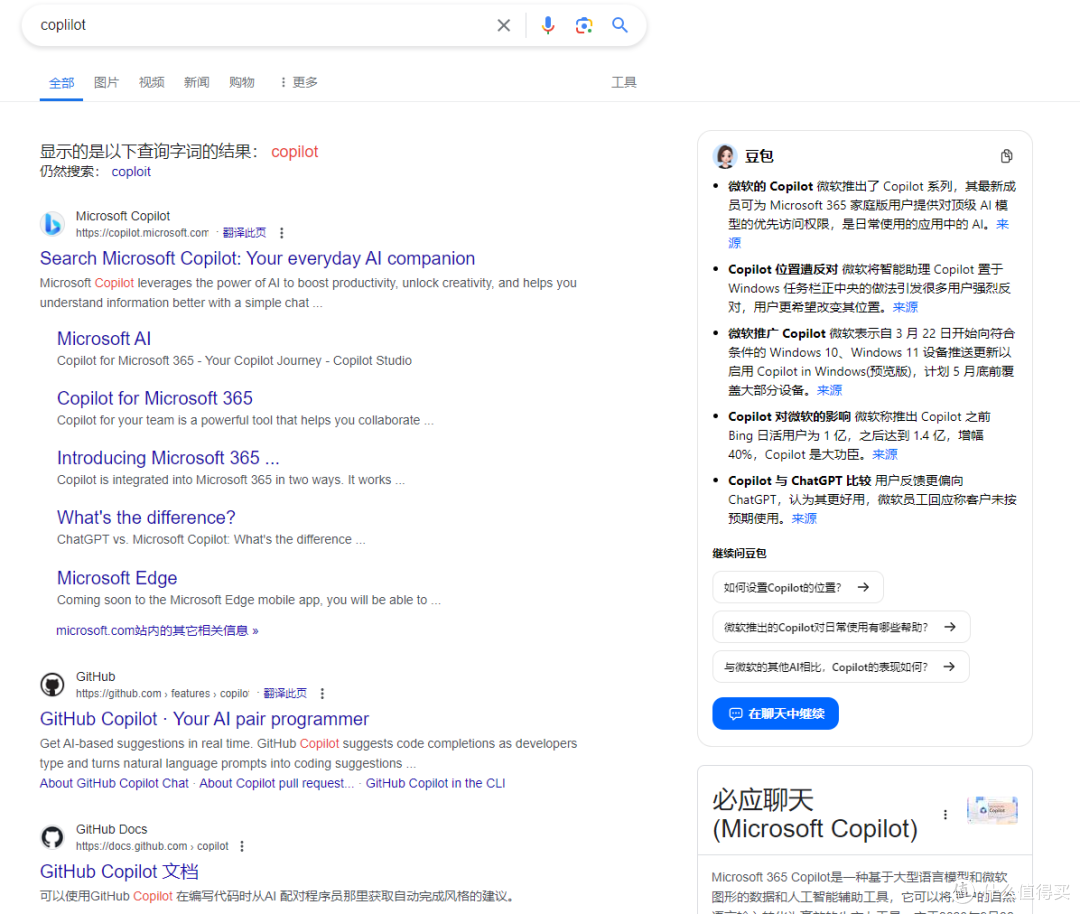
Task: Ask 与微软的其他AI相比, Copilot的表现如何?
Action: click(841, 667)
